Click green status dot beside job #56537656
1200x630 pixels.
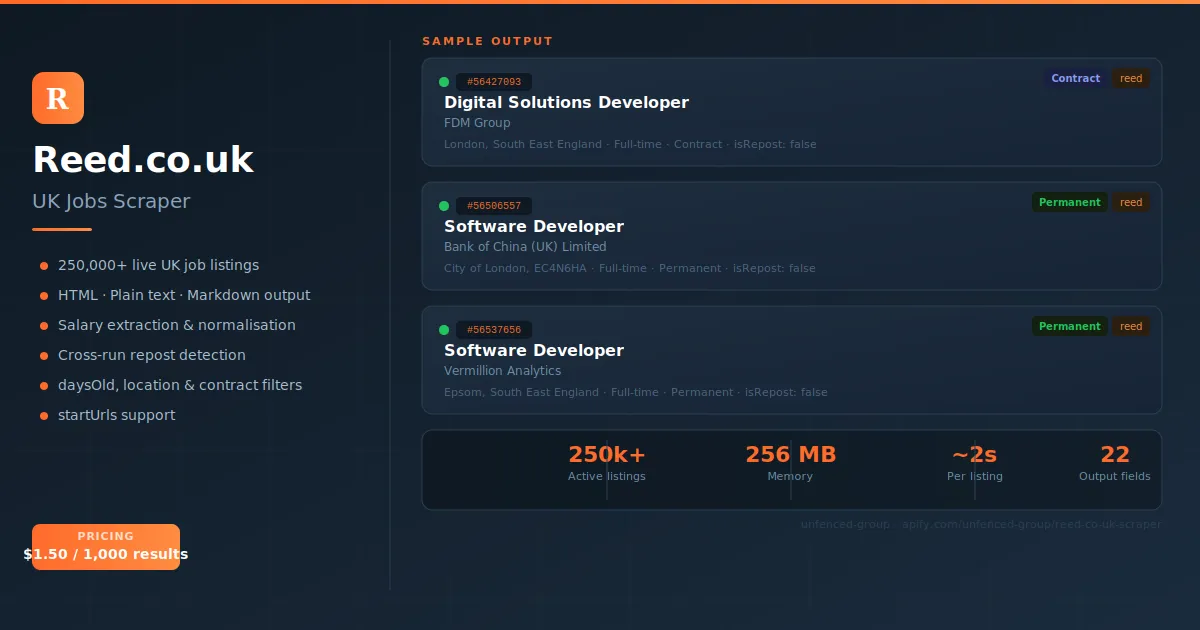coord(444,330)
